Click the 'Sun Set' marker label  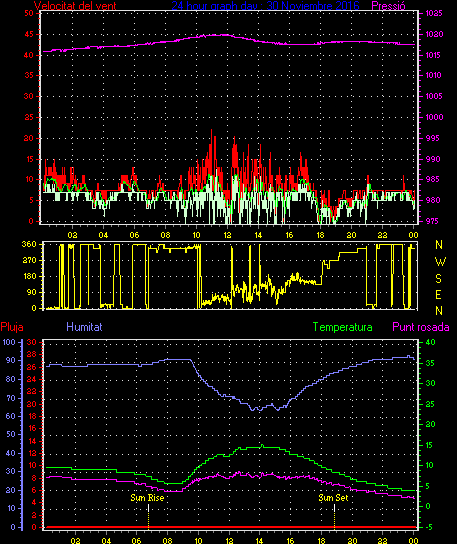click(x=333, y=498)
